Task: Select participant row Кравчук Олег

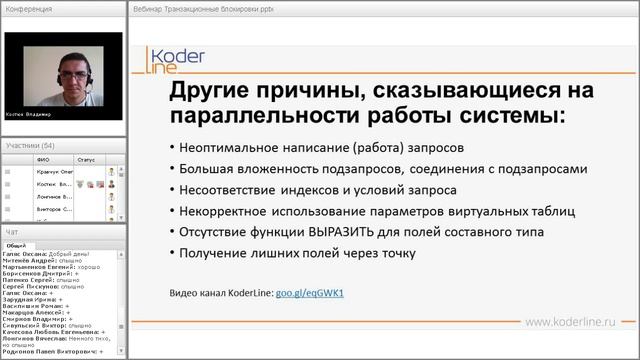Action: point(60,172)
